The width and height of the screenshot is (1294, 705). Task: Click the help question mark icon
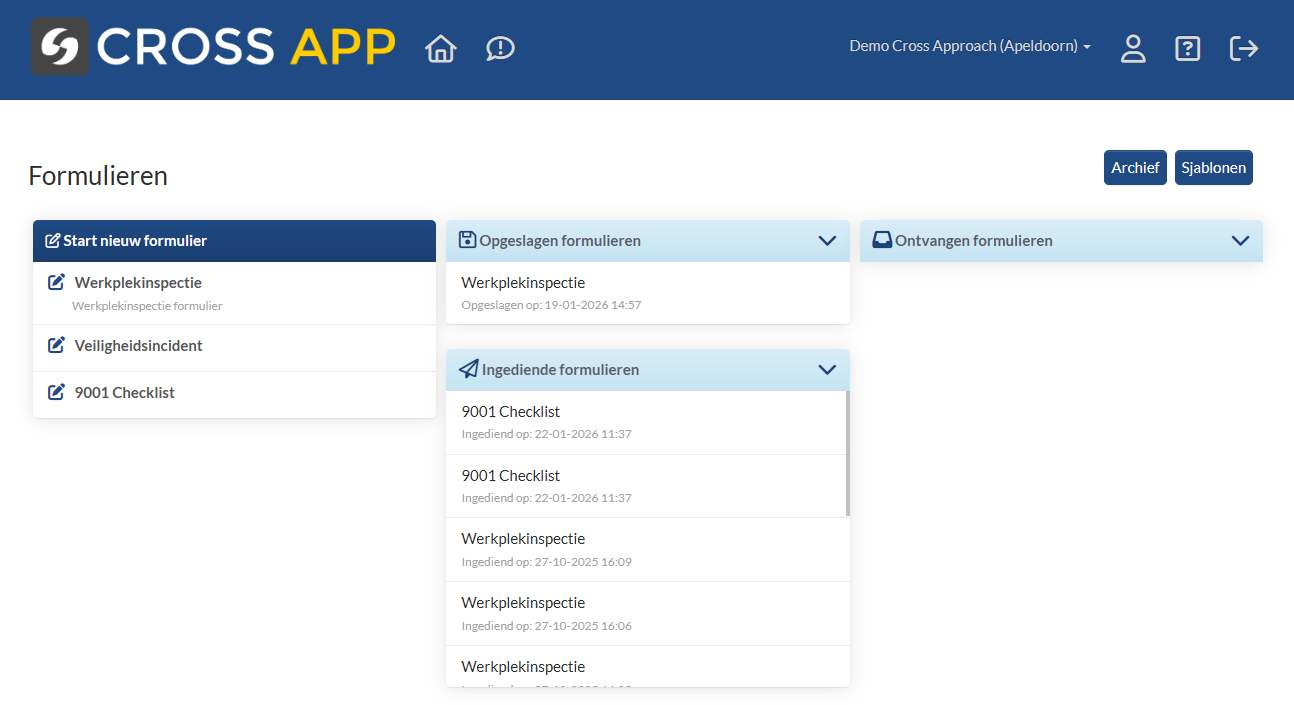pos(1187,48)
